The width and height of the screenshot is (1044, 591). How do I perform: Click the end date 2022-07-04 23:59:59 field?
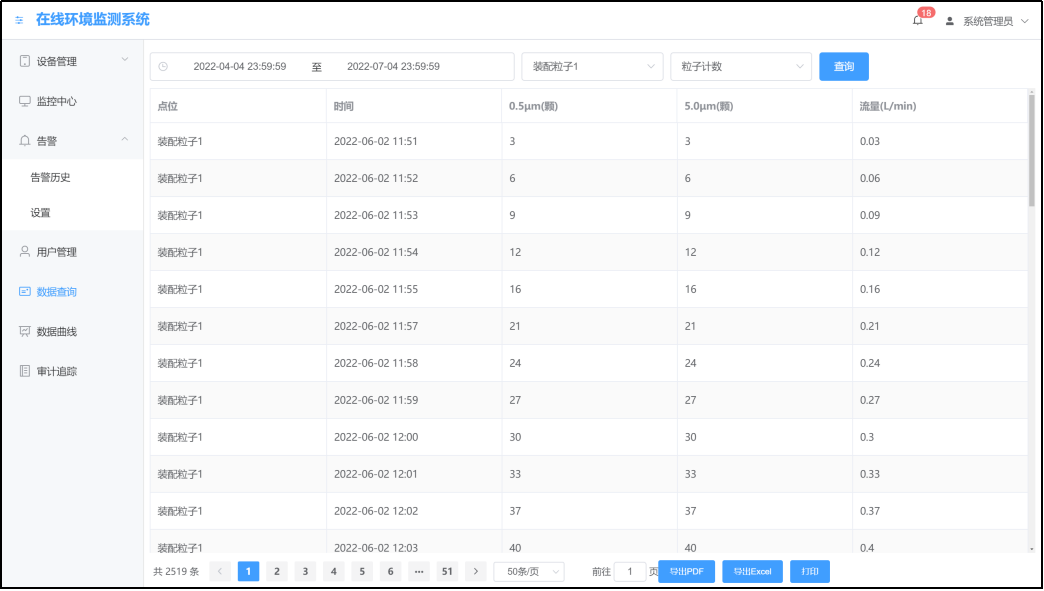click(393, 67)
